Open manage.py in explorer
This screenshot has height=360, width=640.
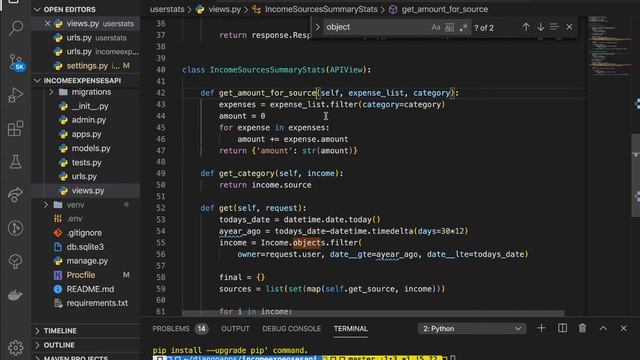click(86, 261)
